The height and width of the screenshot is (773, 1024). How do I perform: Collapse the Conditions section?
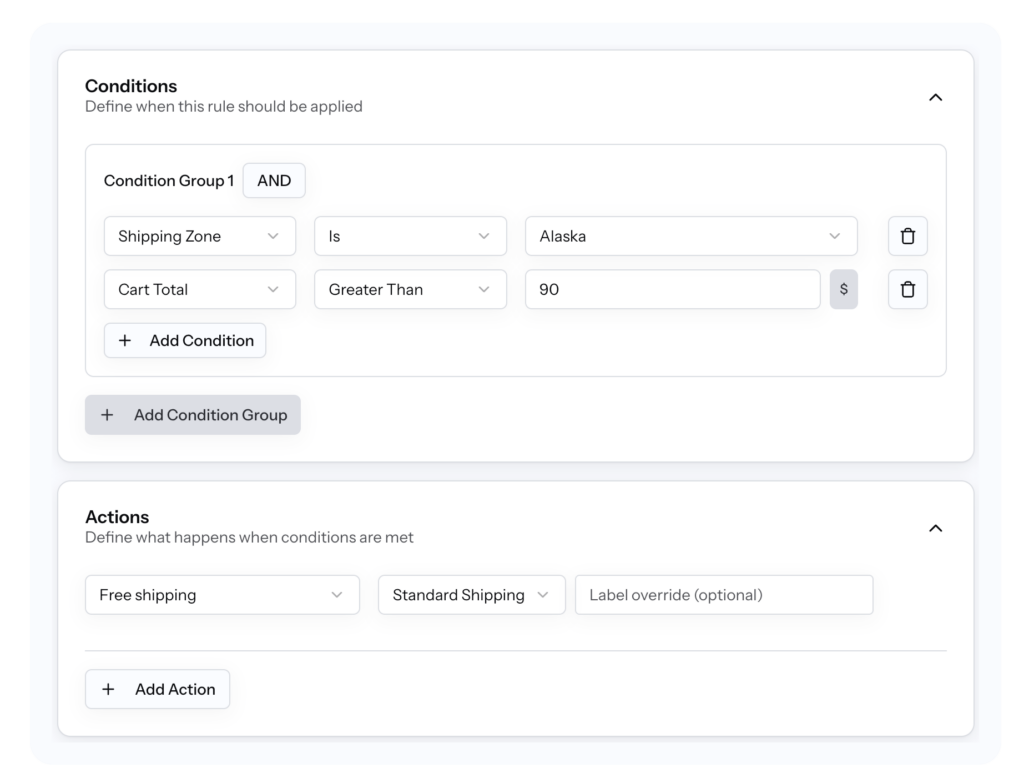(936, 97)
